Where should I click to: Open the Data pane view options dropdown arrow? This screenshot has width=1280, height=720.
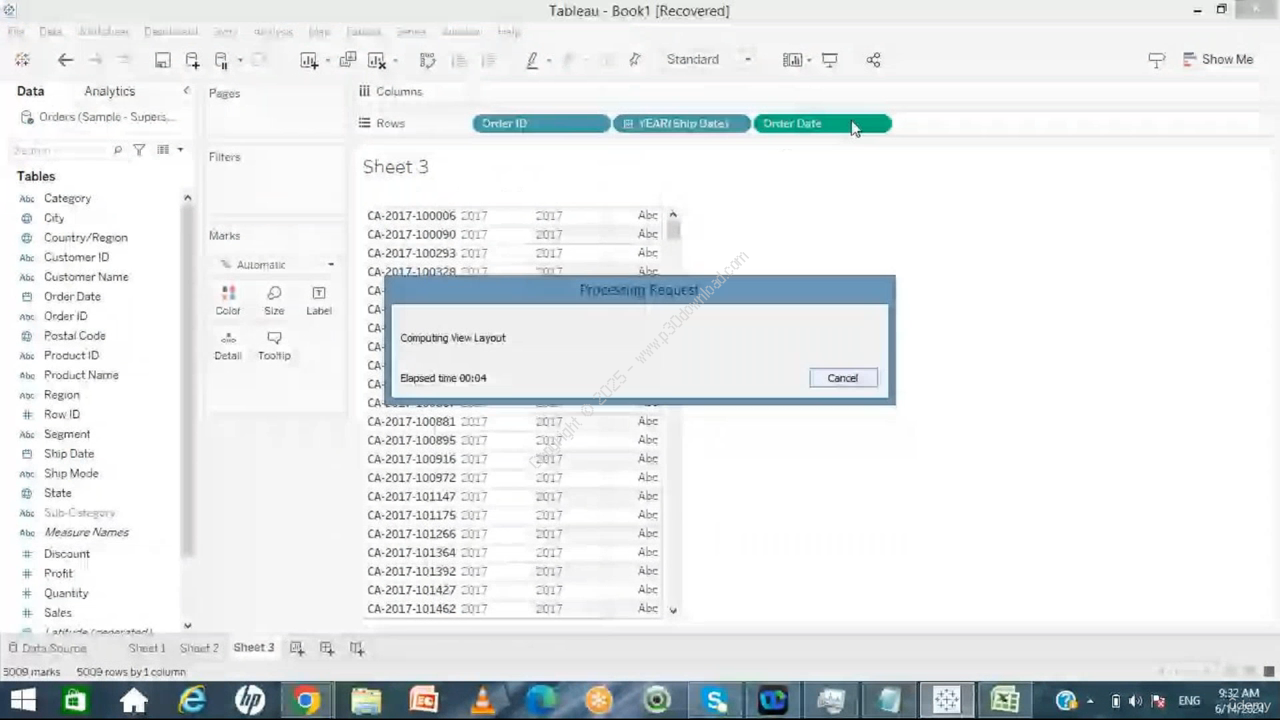[x=180, y=150]
